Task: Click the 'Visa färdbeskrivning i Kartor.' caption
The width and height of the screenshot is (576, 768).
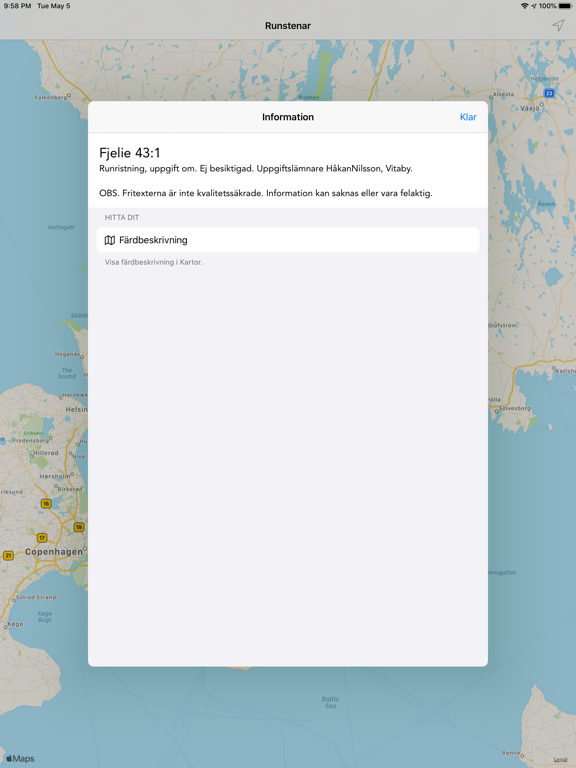Action: point(153,262)
